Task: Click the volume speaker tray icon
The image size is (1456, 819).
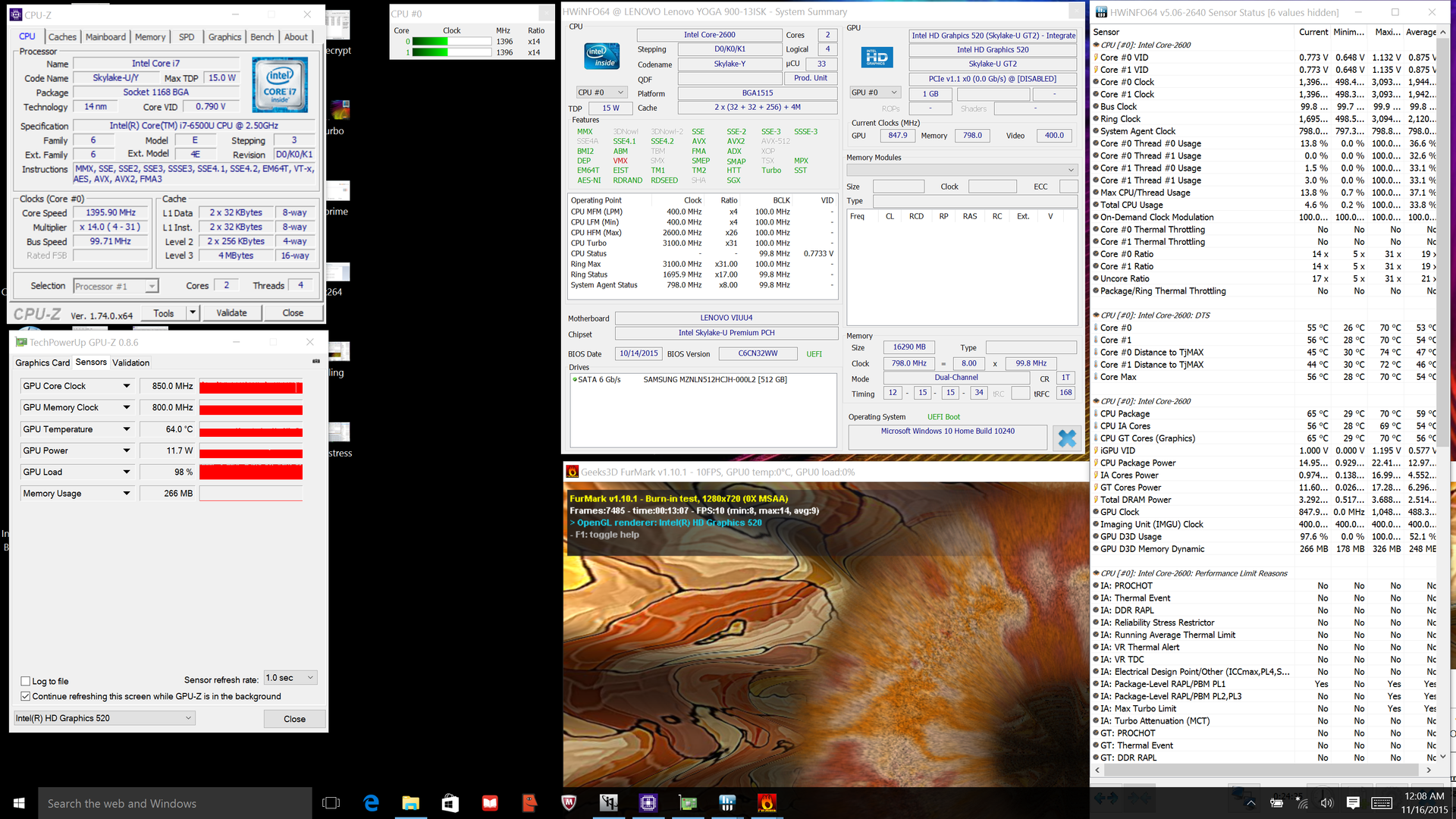Action: point(1326,803)
